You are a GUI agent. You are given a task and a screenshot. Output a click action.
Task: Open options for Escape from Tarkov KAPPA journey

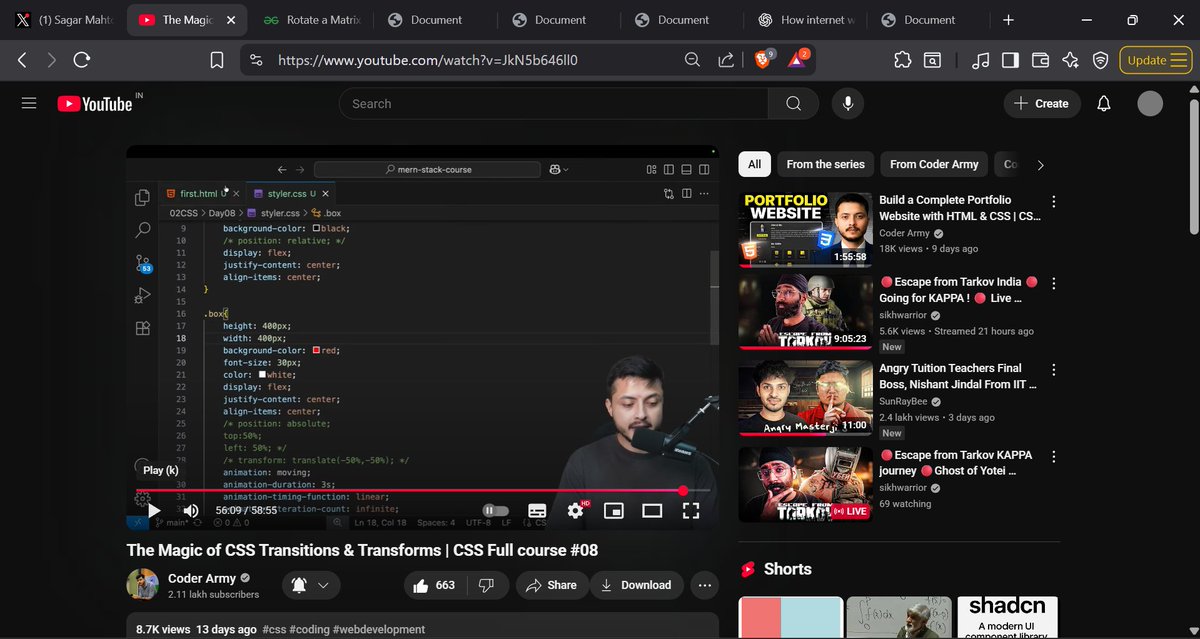coord(1053,457)
